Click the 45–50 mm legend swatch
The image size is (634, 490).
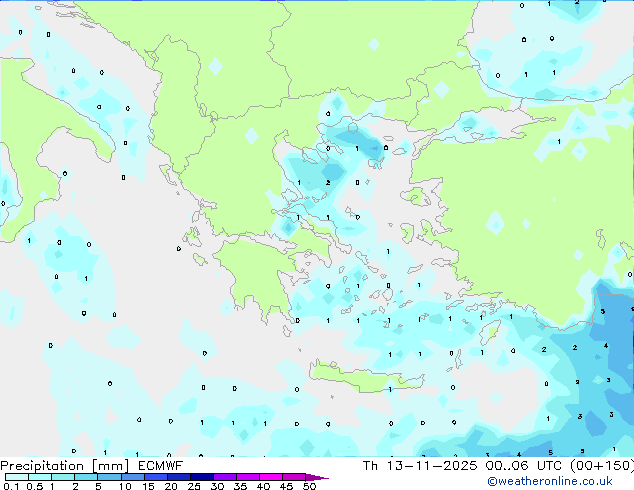(294, 477)
